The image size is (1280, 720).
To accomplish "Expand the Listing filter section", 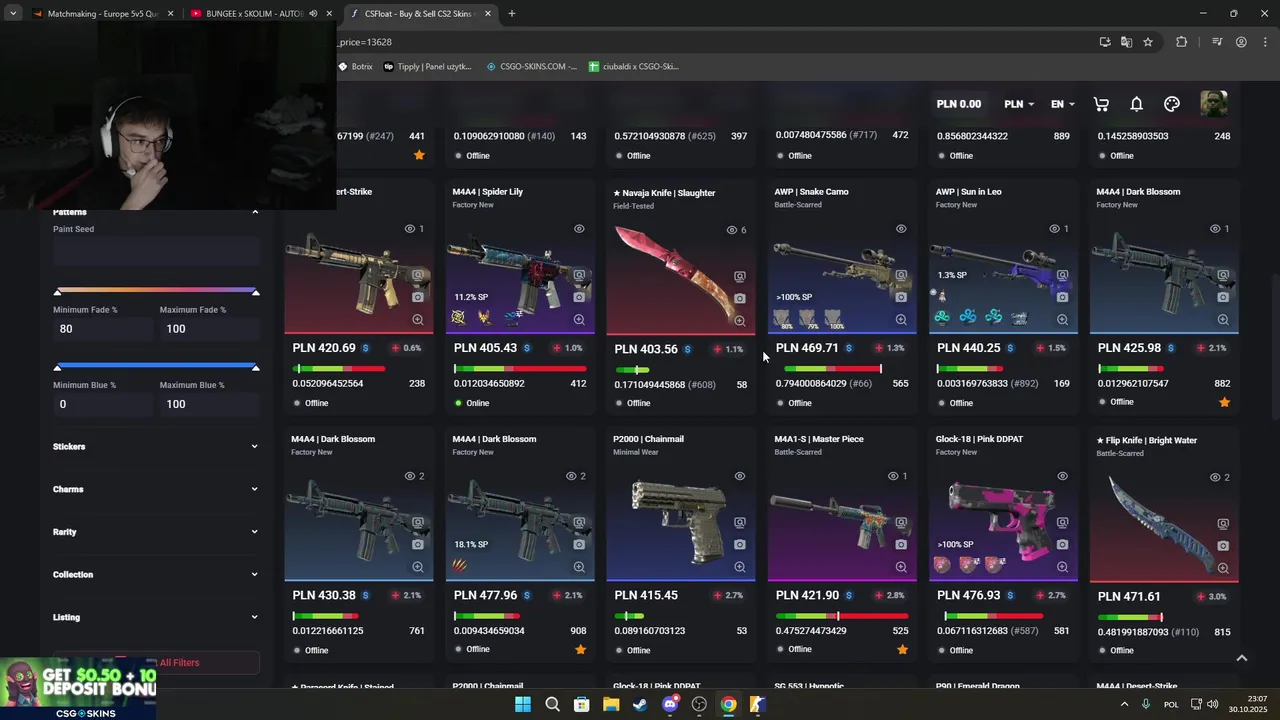I will tap(155, 617).
